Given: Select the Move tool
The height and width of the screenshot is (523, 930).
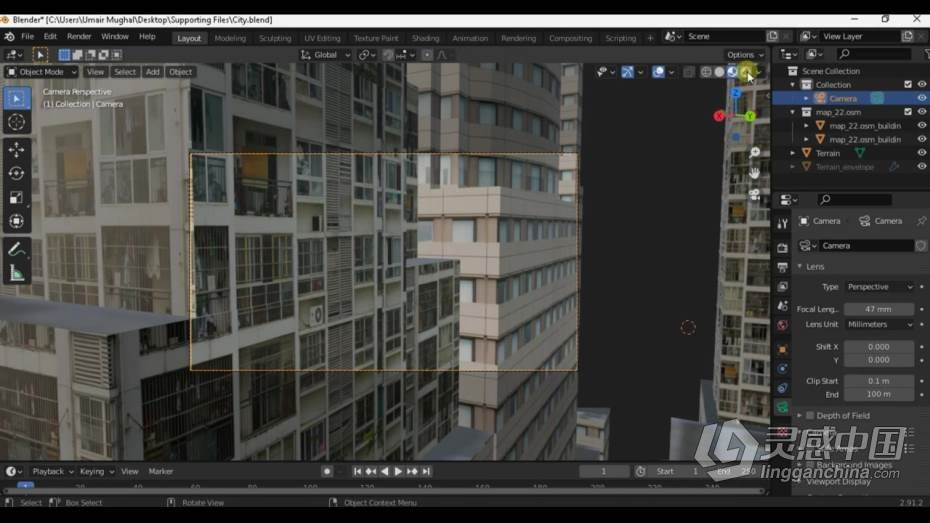Looking at the screenshot, I should tap(17, 149).
